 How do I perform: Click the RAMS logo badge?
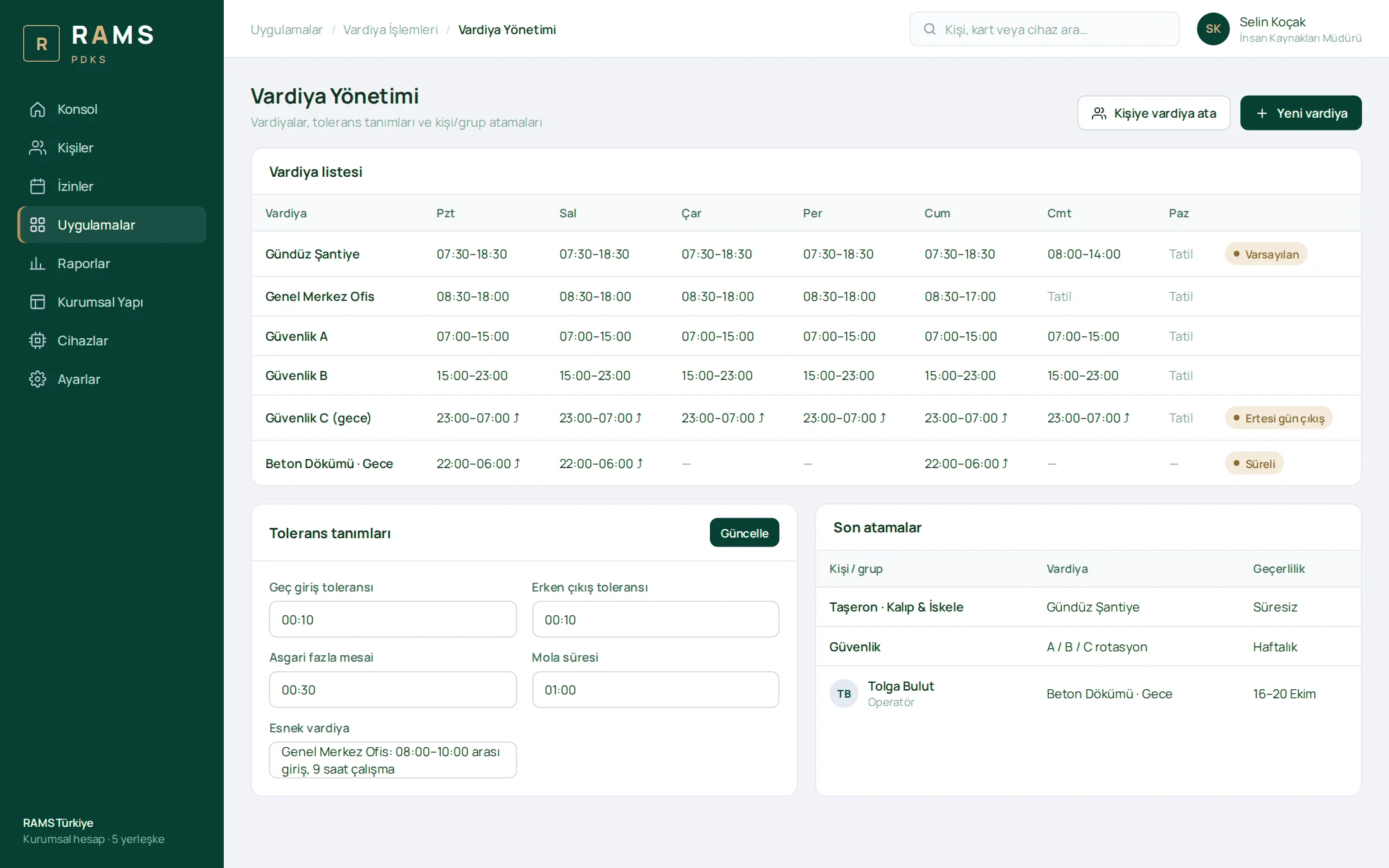[41, 43]
